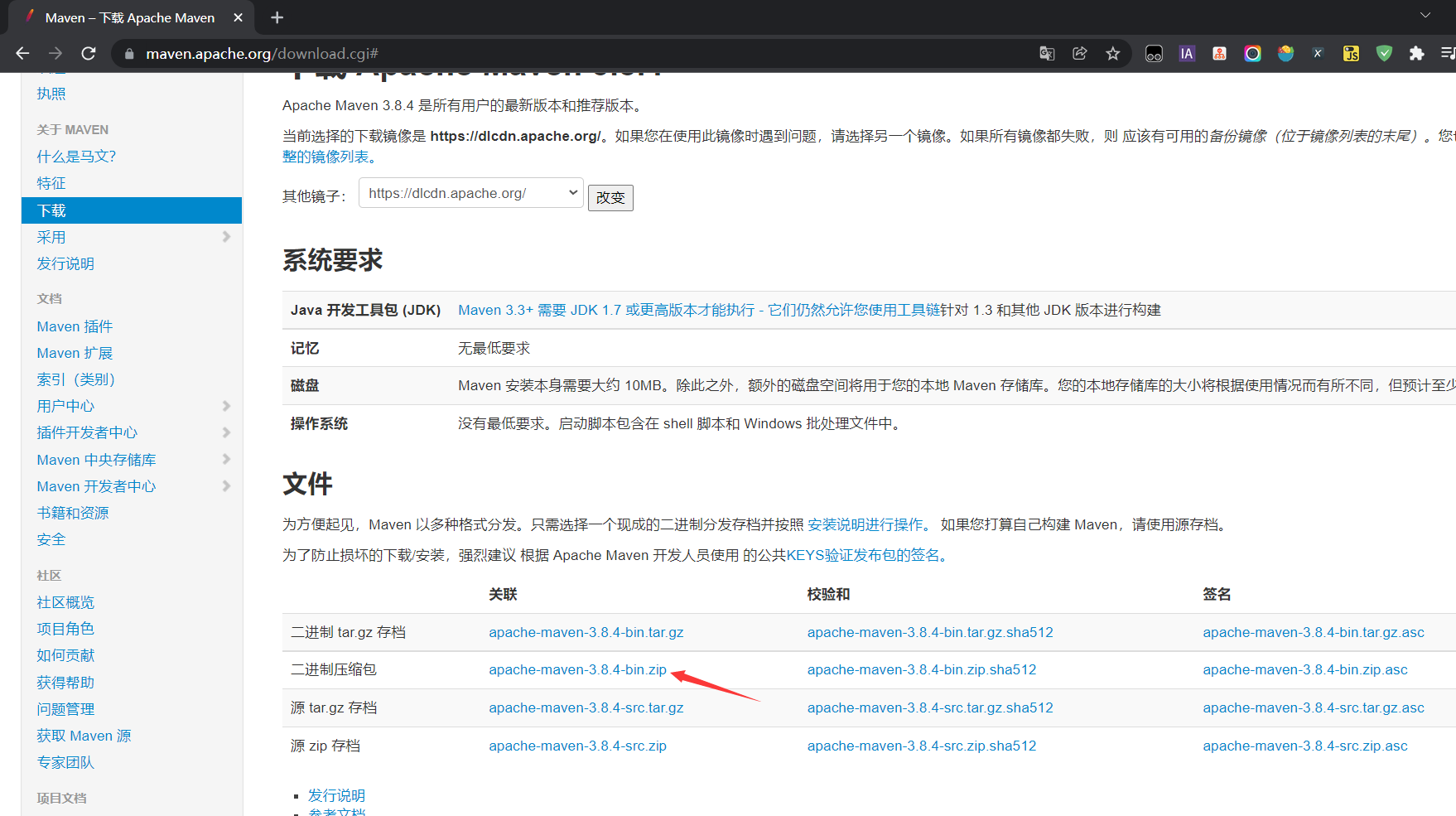Screen dimensions: 1456x816
Task: Open 专家团队 in the sidebar
Action: coord(65,762)
